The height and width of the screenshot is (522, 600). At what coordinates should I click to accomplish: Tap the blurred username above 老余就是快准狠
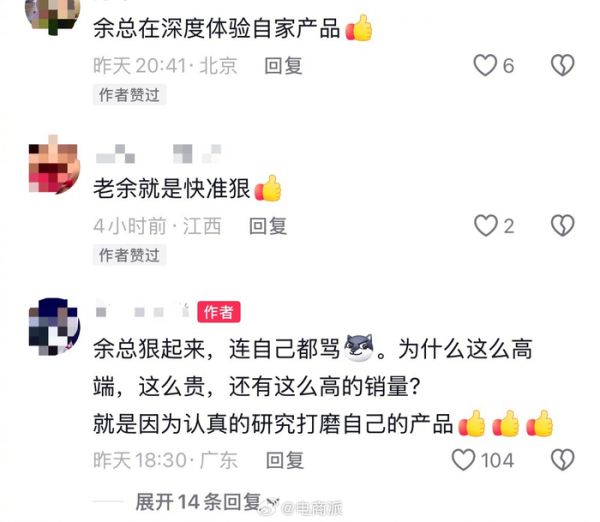(158, 154)
